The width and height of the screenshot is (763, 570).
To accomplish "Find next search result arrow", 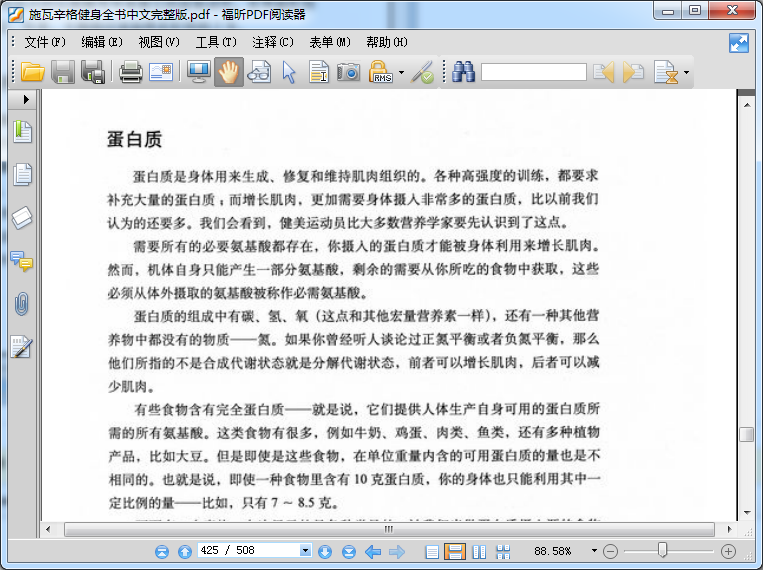I will point(633,73).
